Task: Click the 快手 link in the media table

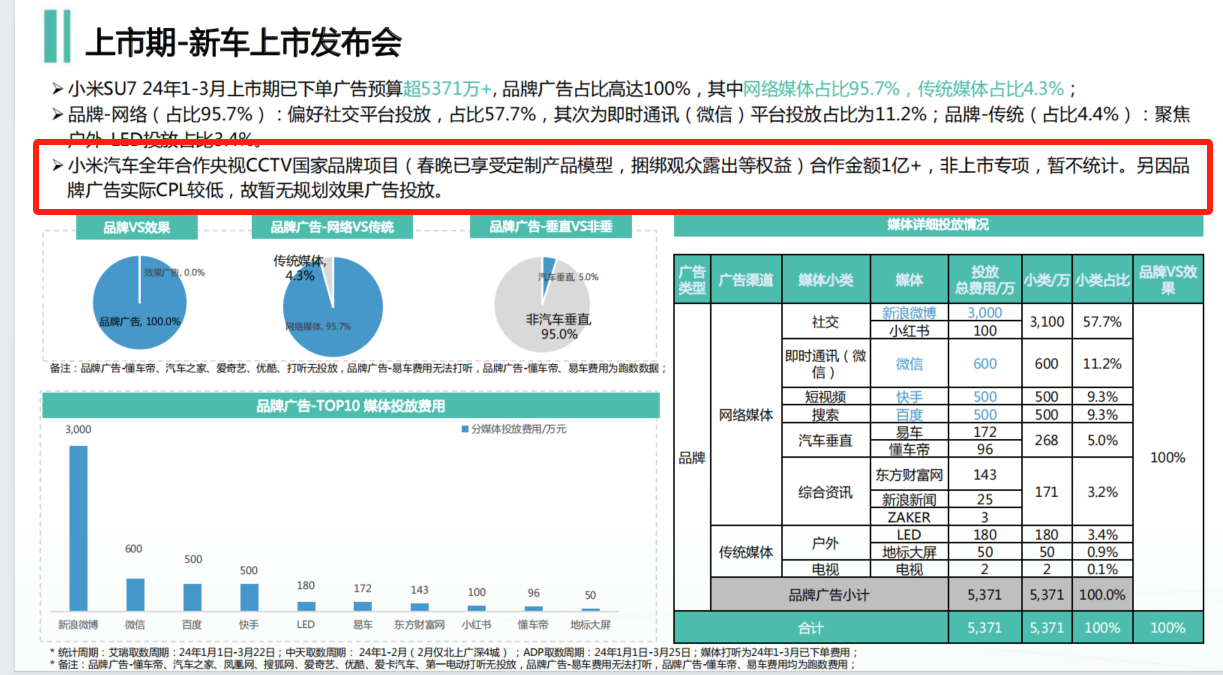Action: click(909, 396)
